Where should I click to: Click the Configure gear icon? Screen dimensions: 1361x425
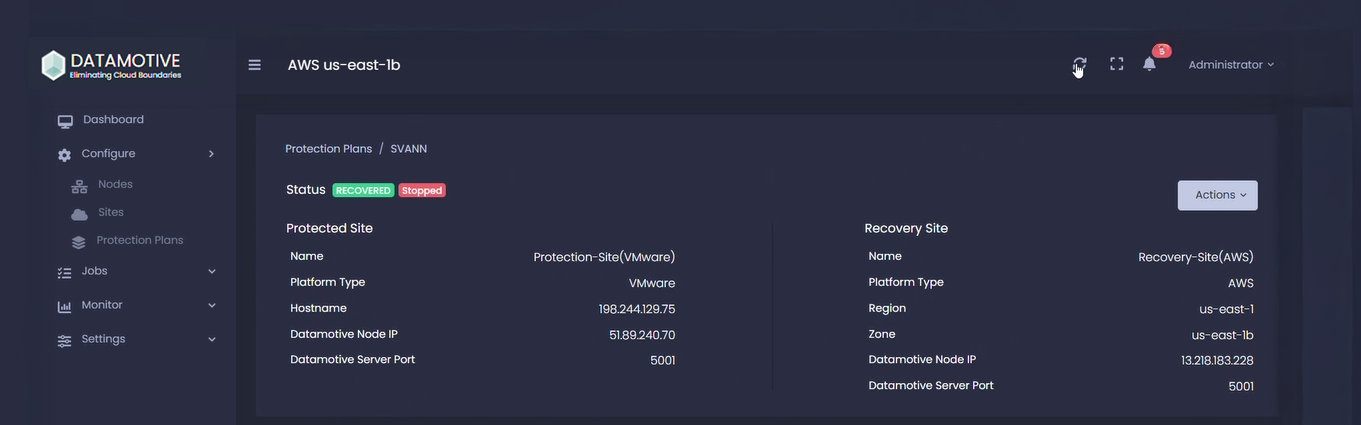[65, 155]
